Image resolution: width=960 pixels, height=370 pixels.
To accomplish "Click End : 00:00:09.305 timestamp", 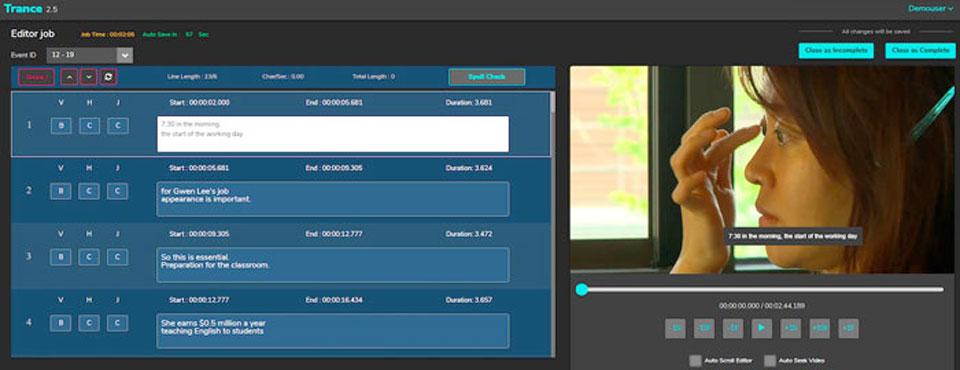I will coord(334,168).
